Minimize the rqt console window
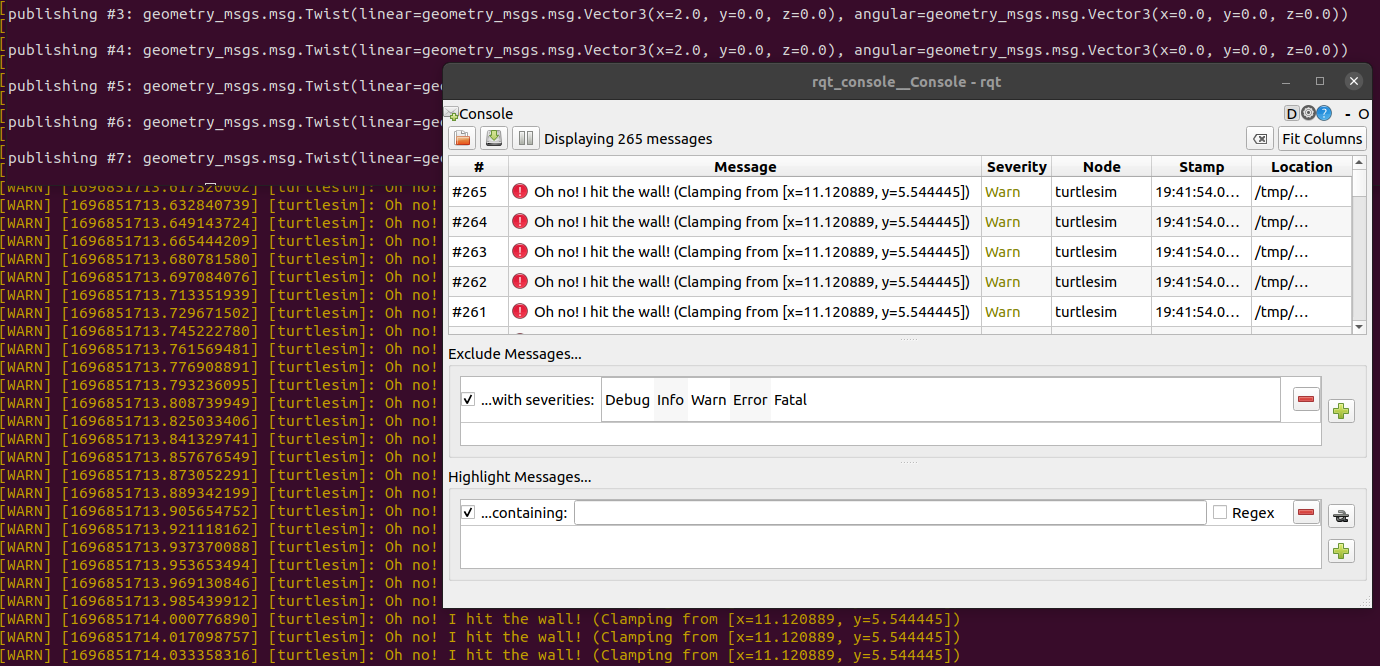 coord(1287,81)
